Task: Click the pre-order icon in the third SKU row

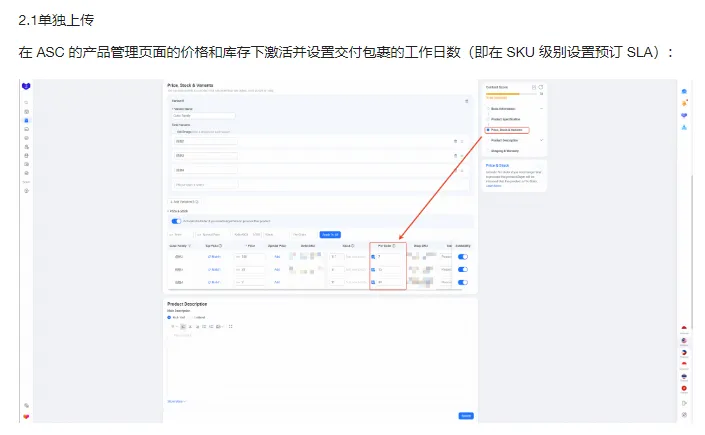Action: [x=373, y=283]
